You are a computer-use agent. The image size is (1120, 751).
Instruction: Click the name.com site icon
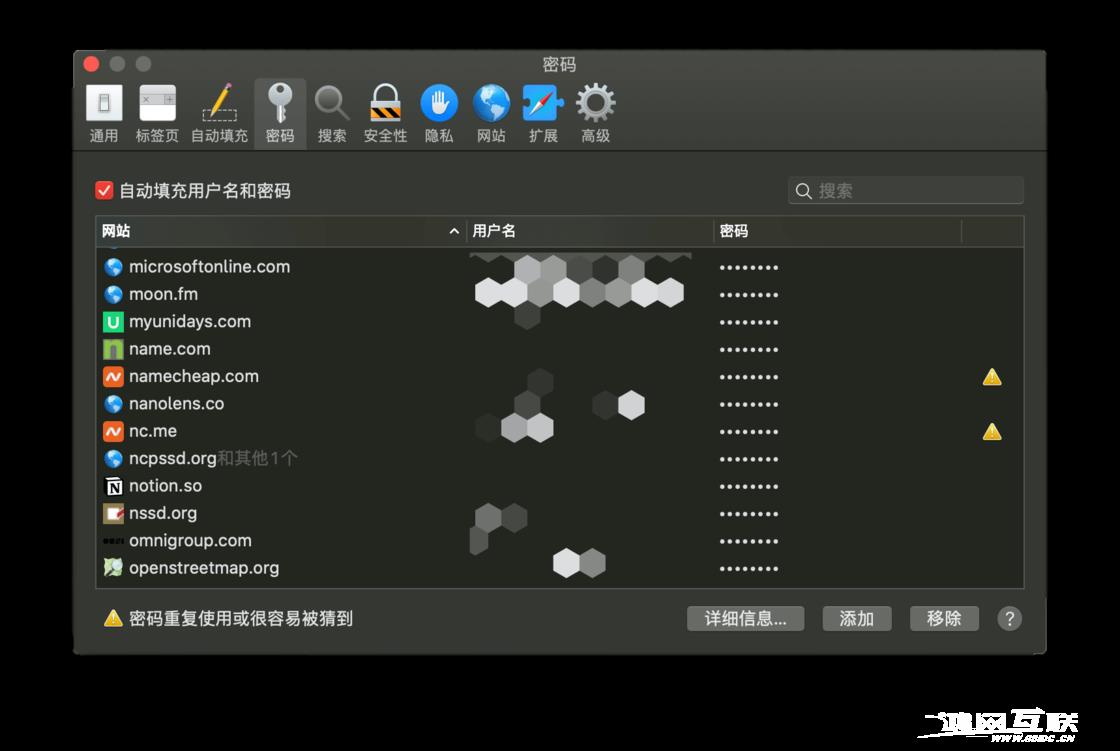click(x=114, y=349)
